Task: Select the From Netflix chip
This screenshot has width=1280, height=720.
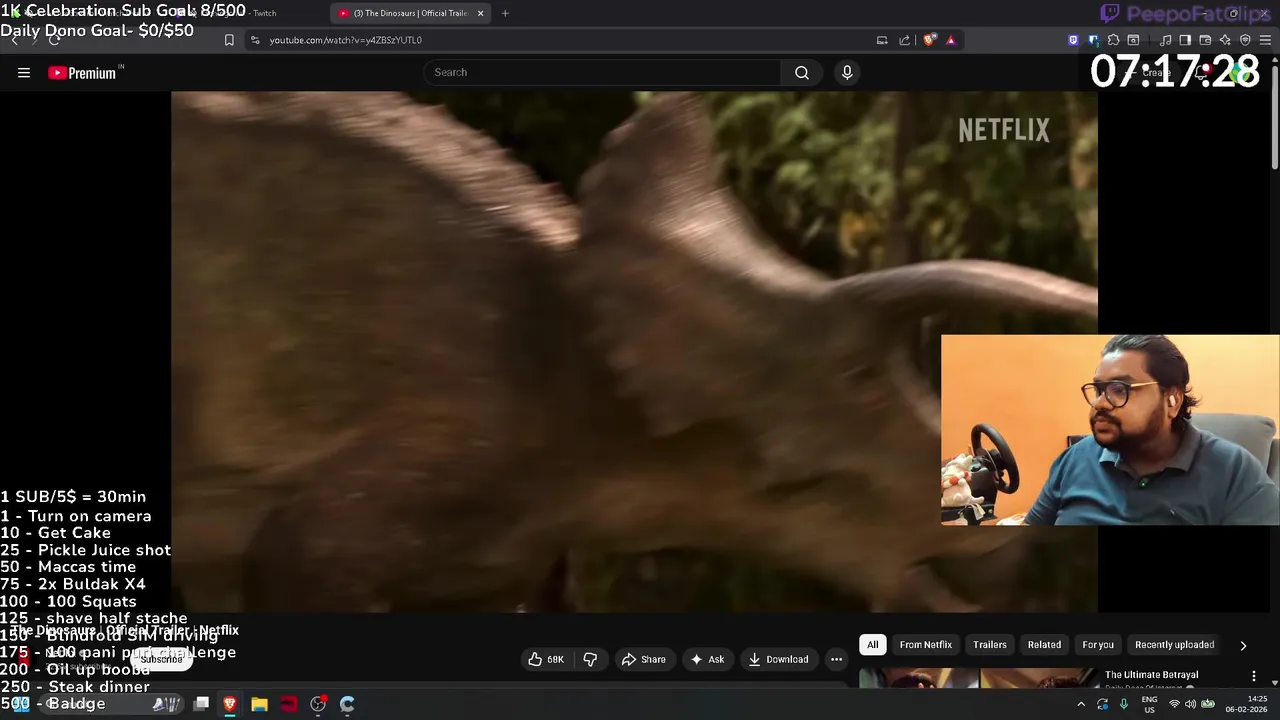Action: pyautogui.click(x=926, y=645)
